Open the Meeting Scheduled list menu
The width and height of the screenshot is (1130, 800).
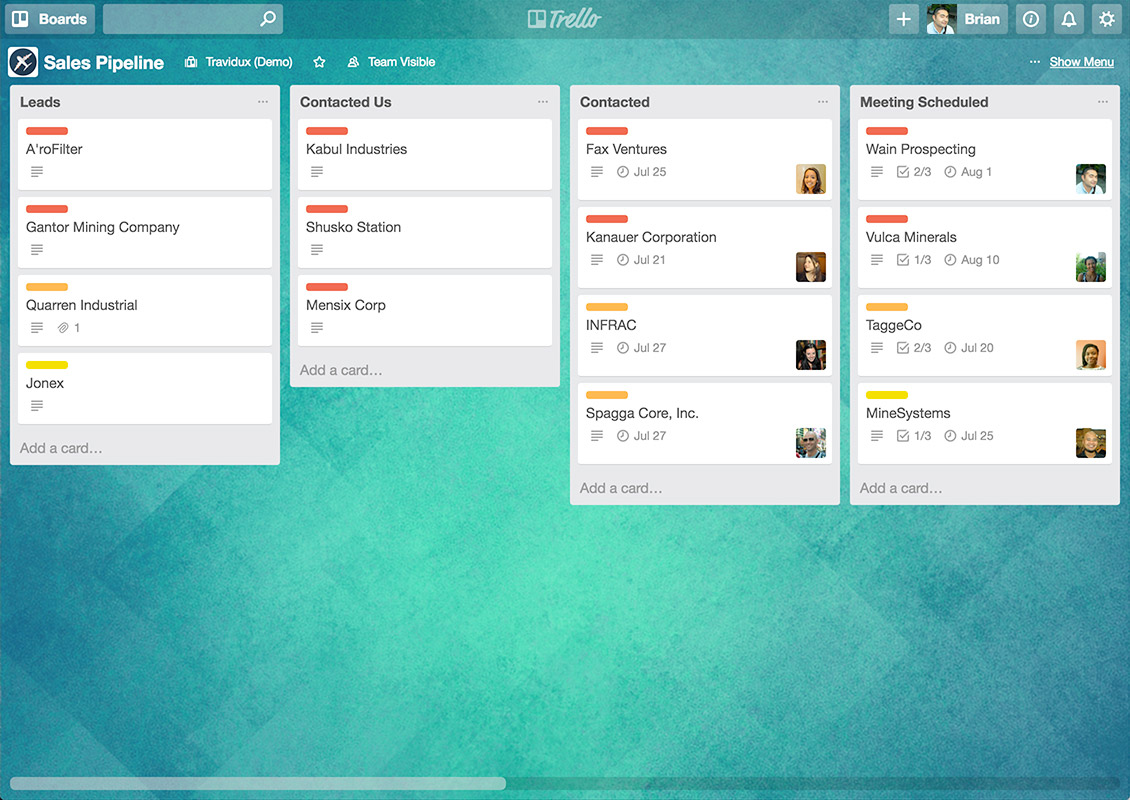point(1103,101)
